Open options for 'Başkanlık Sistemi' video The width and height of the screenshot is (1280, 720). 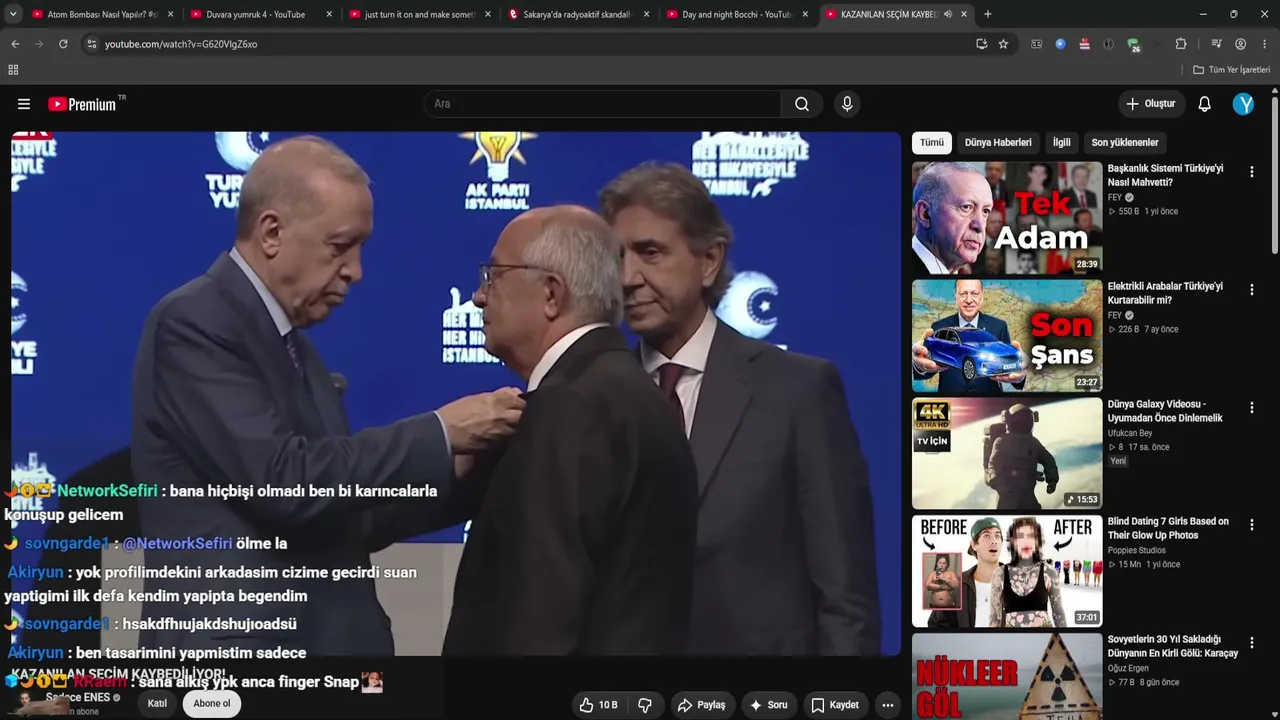[x=1251, y=172]
